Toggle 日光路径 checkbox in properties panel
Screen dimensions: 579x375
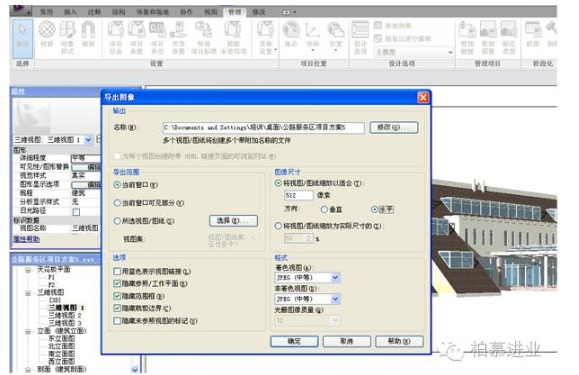(x=76, y=212)
